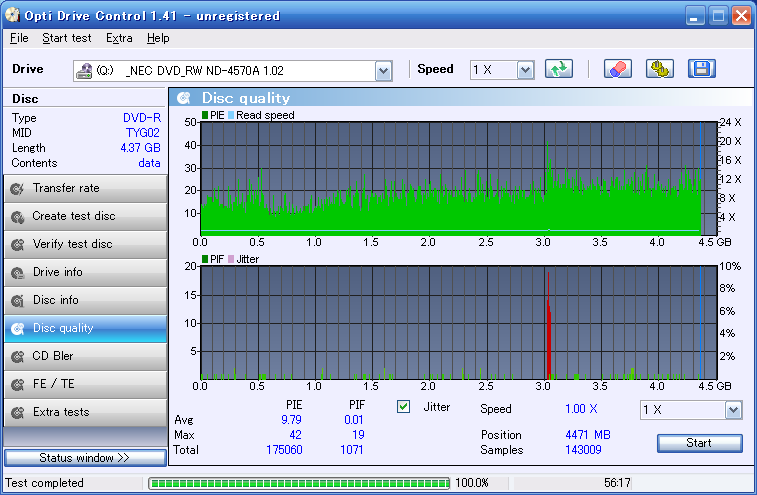Click the green test progress bar
This screenshot has height=495, width=757.
299,483
